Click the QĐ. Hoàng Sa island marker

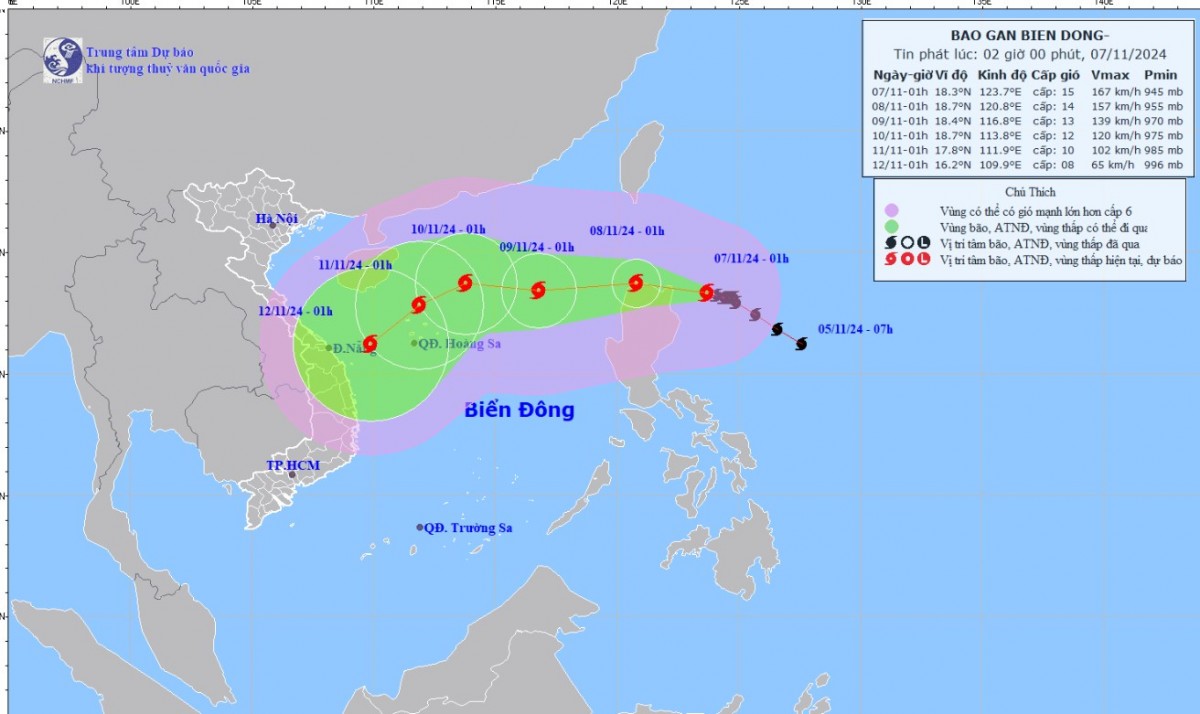pyautogui.click(x=415, y=343)
